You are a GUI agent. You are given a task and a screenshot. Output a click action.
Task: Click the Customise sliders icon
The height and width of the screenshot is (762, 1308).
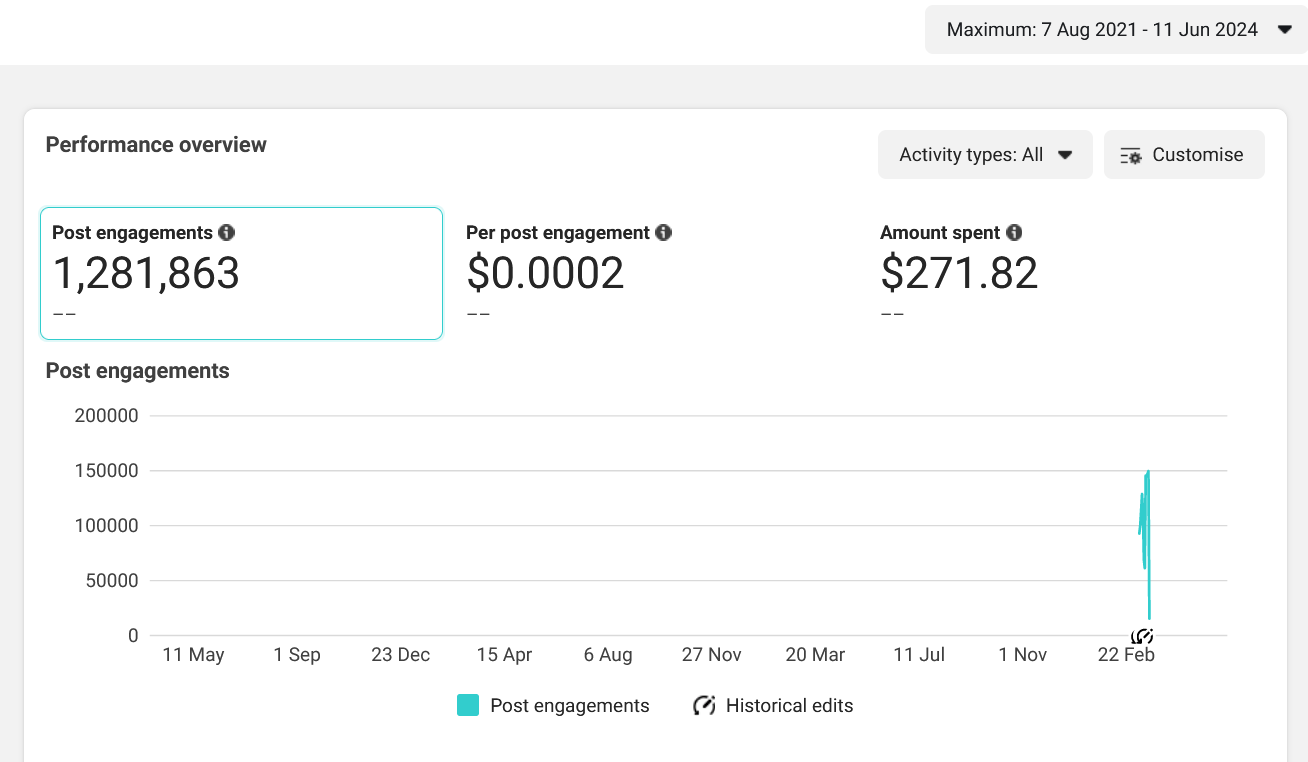(x=1131, y=156)
